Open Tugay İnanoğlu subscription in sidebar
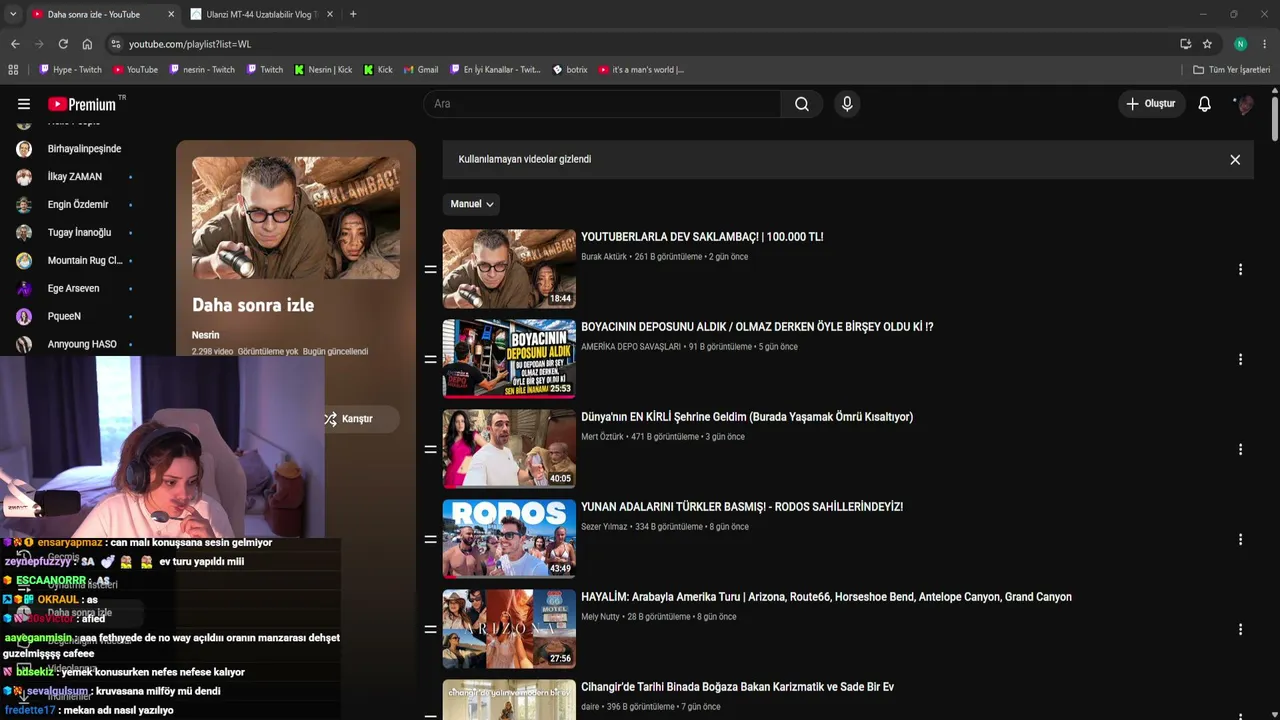The height and width of the screenshot is (720, 1280). (x=76, y=233)
